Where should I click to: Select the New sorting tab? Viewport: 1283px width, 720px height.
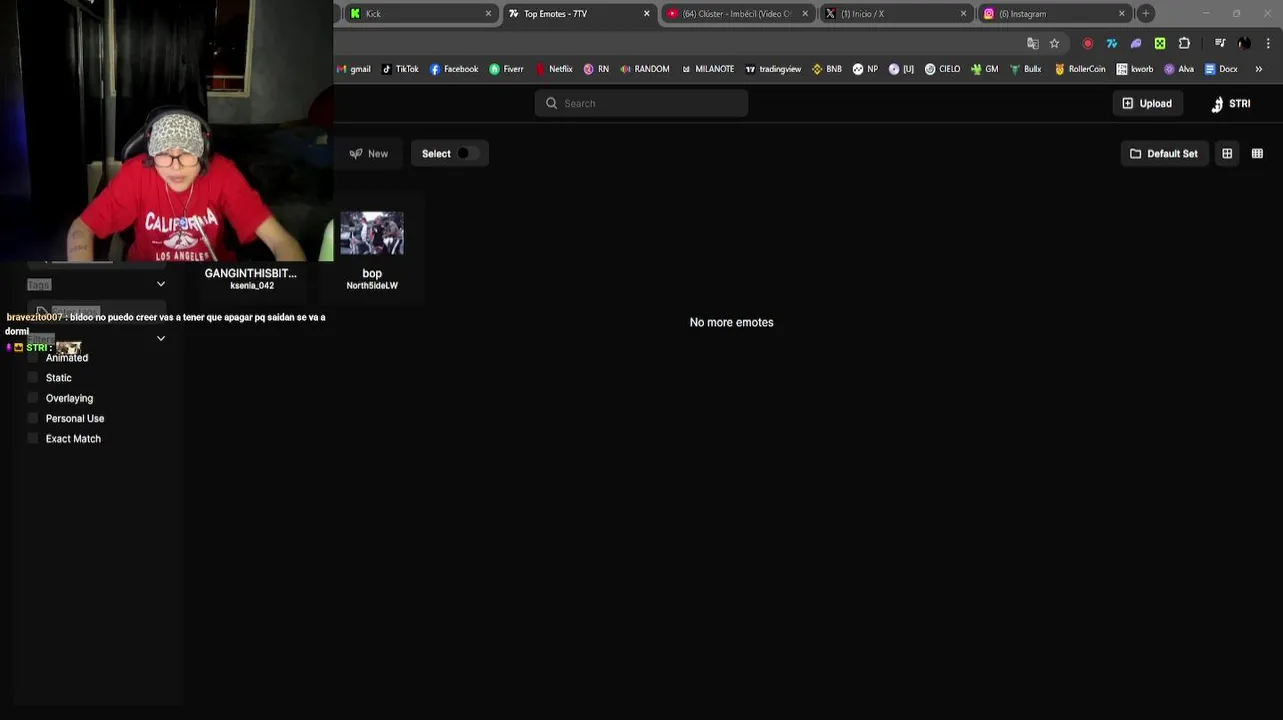tap(369, 154)
